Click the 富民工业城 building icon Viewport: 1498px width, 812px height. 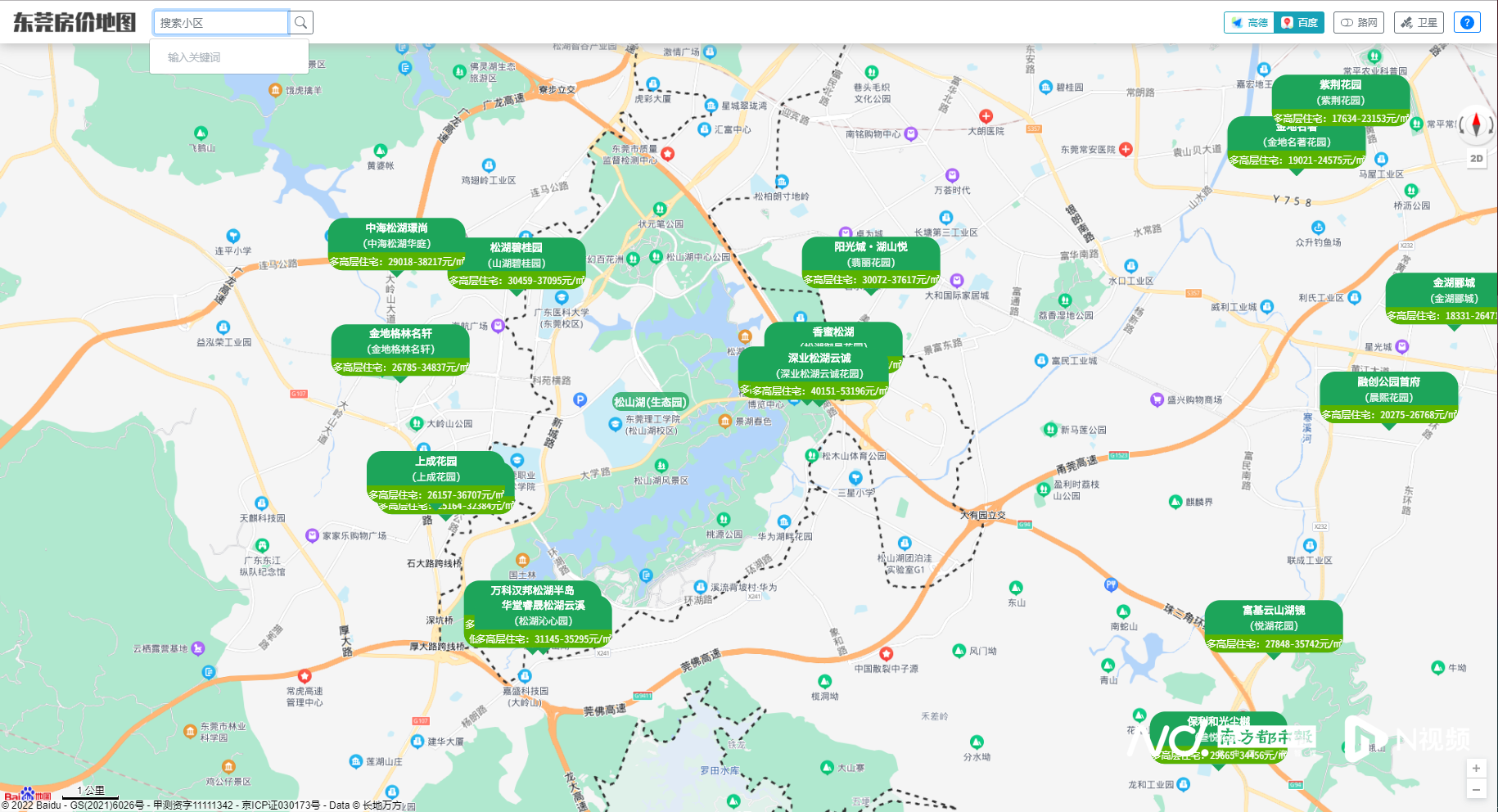(1041, 360)
